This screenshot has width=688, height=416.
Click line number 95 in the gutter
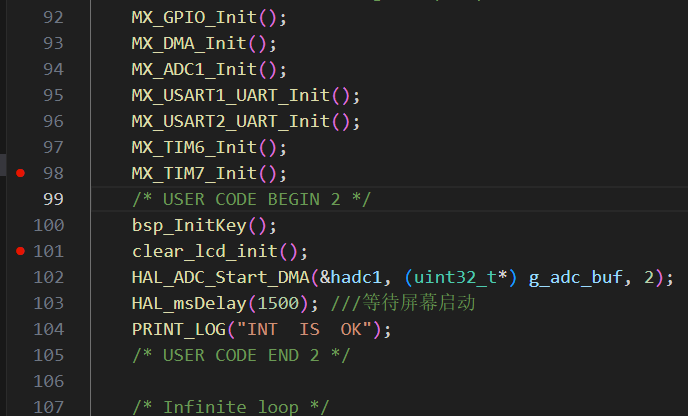point(53,95)
